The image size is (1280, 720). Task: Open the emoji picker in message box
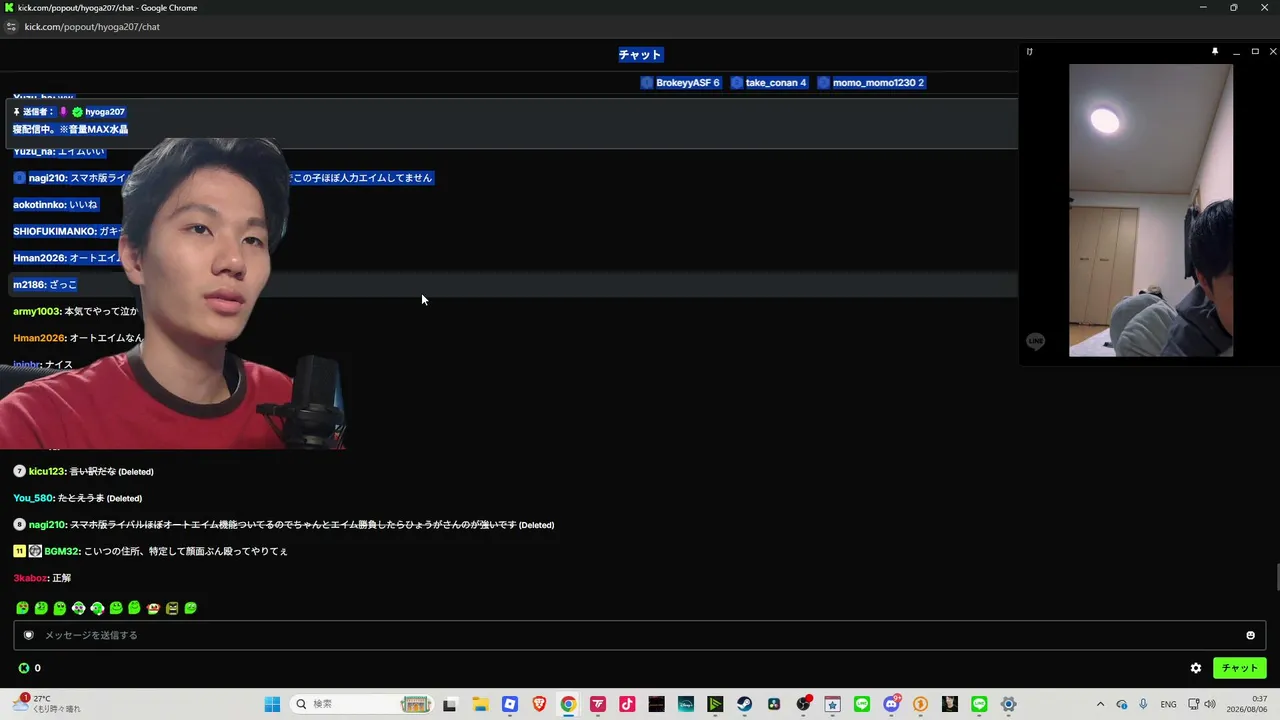coord(1250,635)
